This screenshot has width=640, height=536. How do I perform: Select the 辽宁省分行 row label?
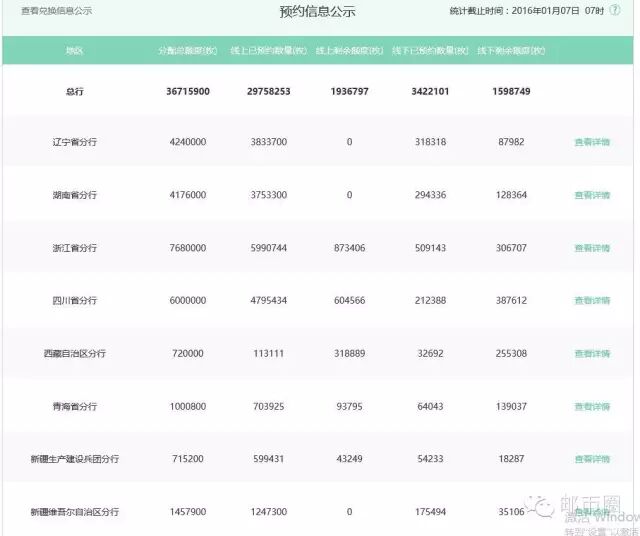(74, 142)
